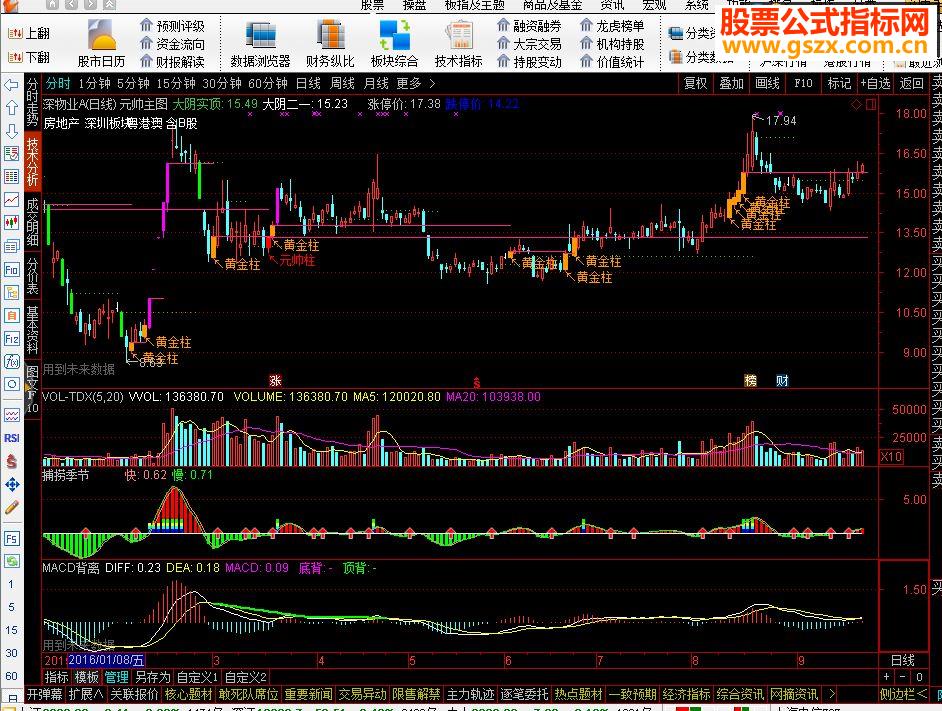The width and height of the screenshot is (942, 711).
Task: Open the 数据浏览器 toolbar icon
Action: coord(261,43)
